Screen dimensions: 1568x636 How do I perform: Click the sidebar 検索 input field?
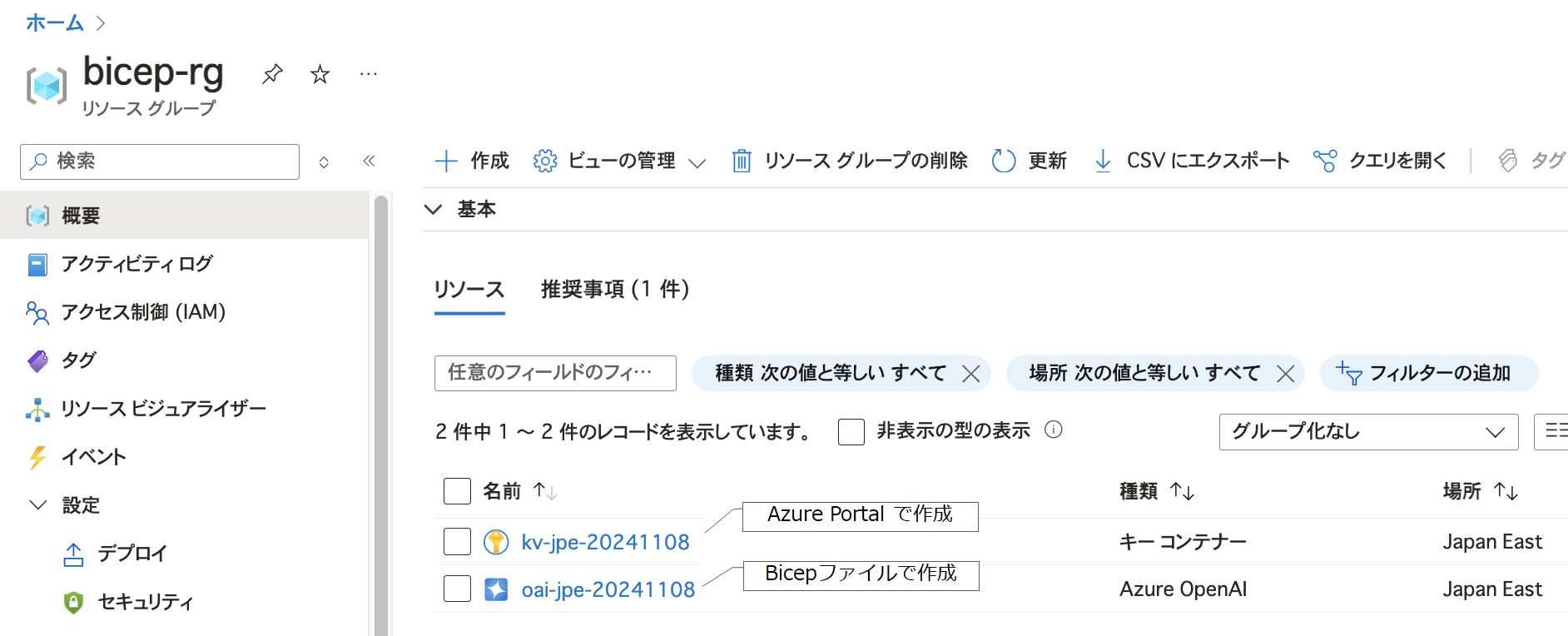[160, 161]
